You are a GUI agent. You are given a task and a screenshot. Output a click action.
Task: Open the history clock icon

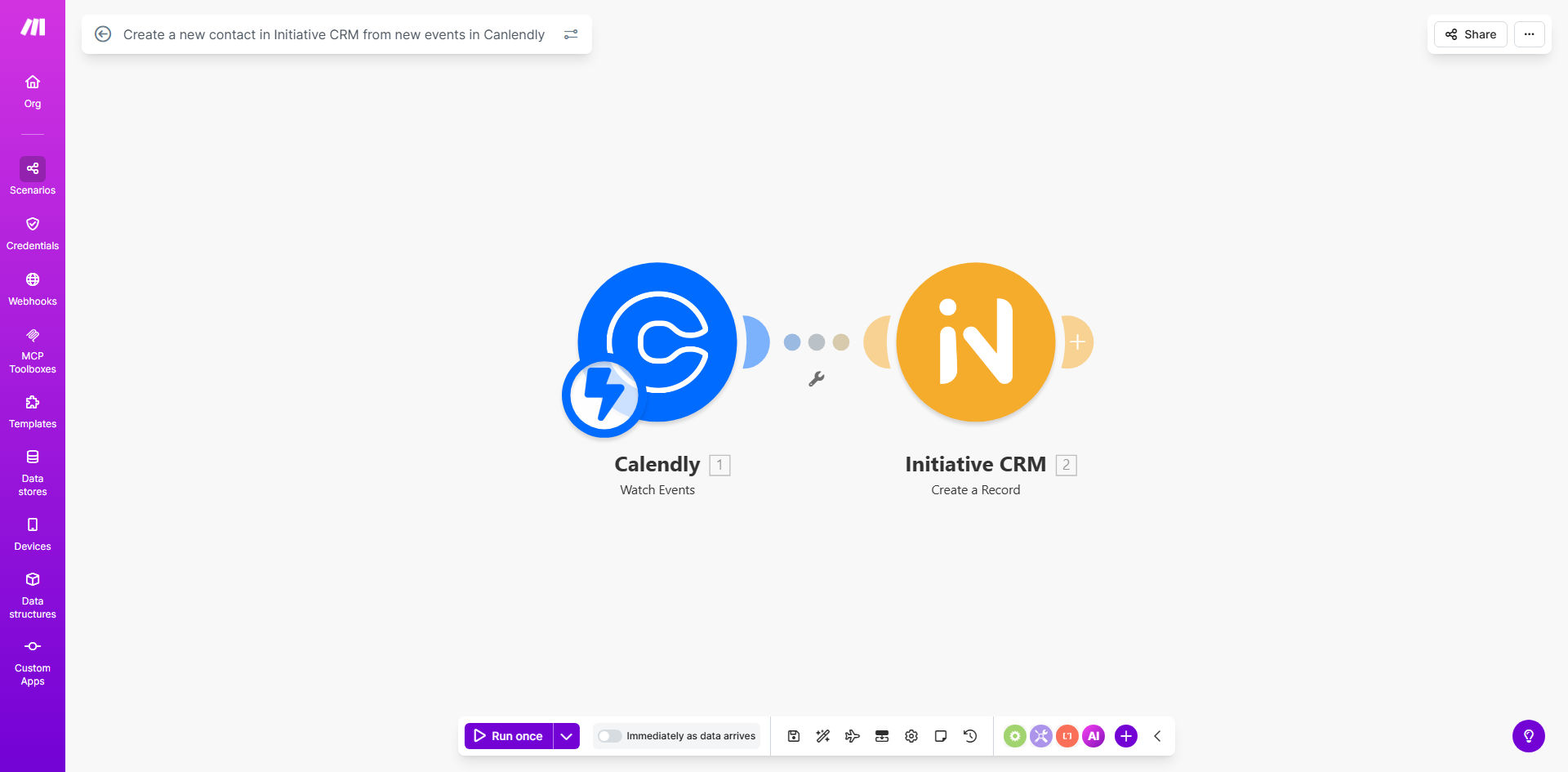(x=970, y=736)
